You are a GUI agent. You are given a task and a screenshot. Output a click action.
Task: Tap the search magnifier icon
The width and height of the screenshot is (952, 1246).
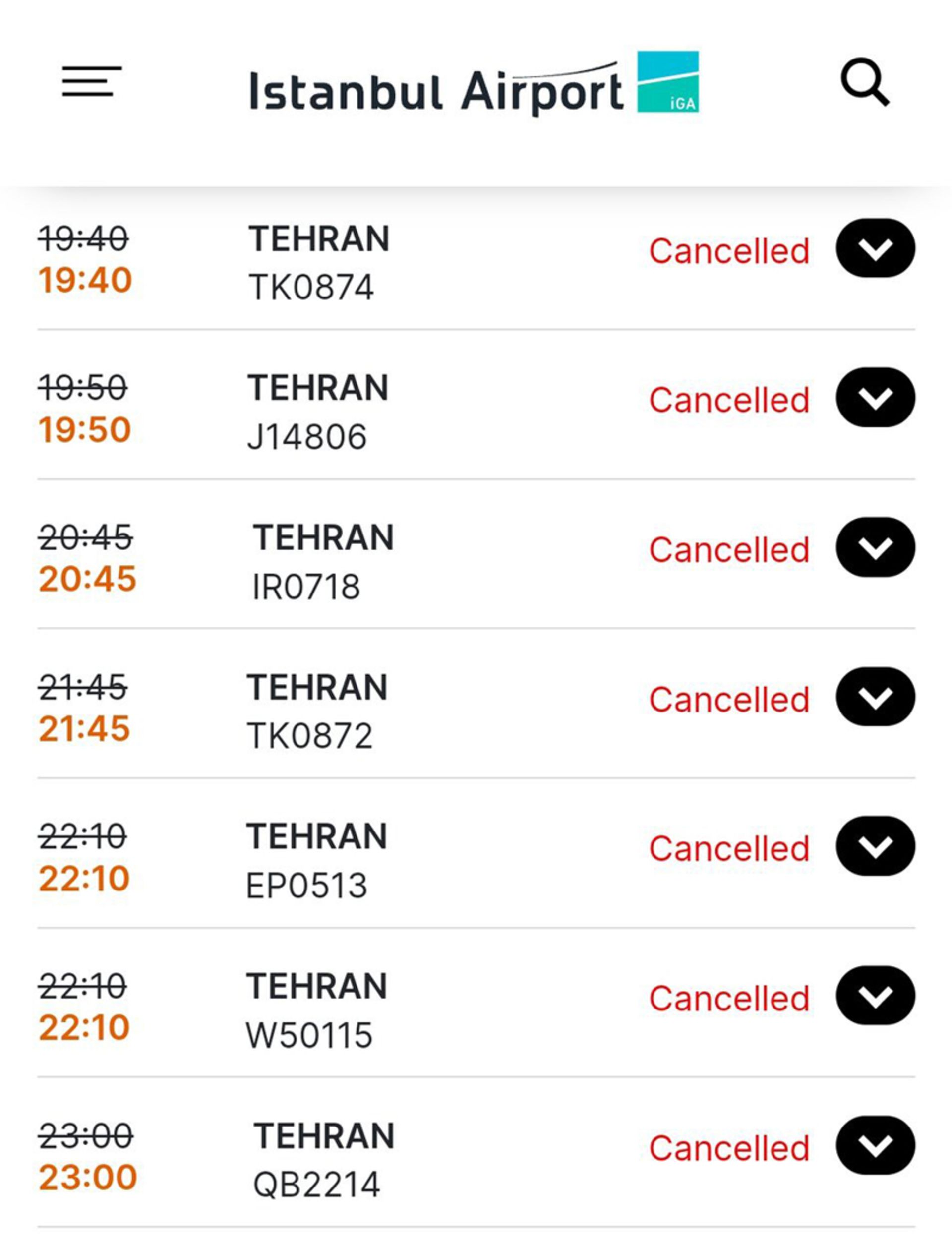point(865,82)
